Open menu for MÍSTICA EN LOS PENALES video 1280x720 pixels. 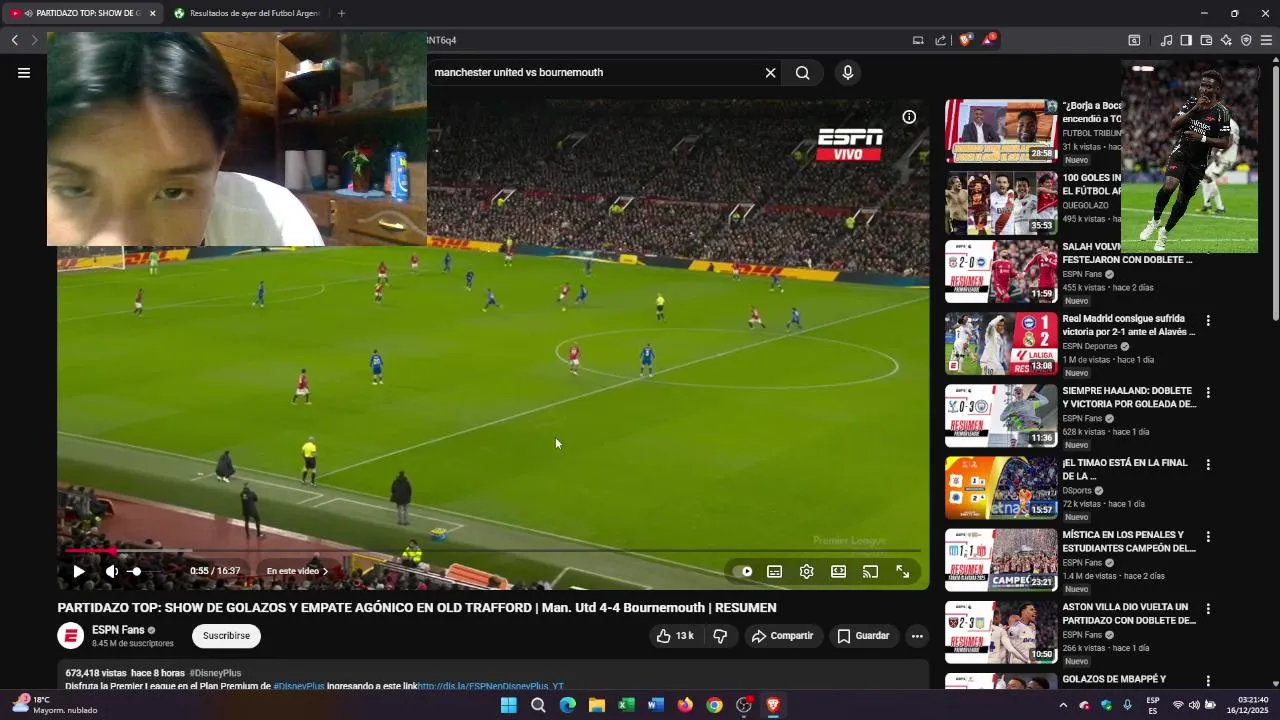[1208, 537]
